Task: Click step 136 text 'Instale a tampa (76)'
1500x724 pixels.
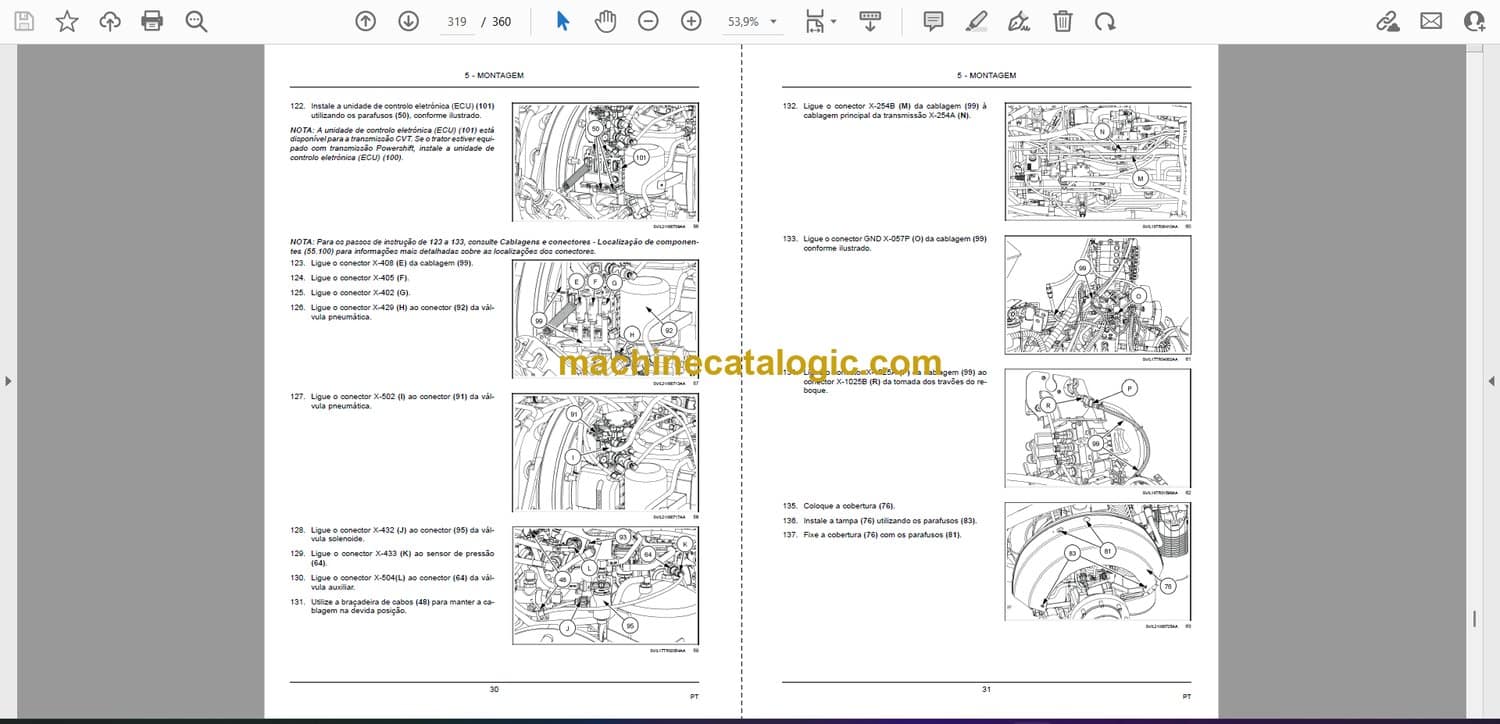Action: point(890,520)
